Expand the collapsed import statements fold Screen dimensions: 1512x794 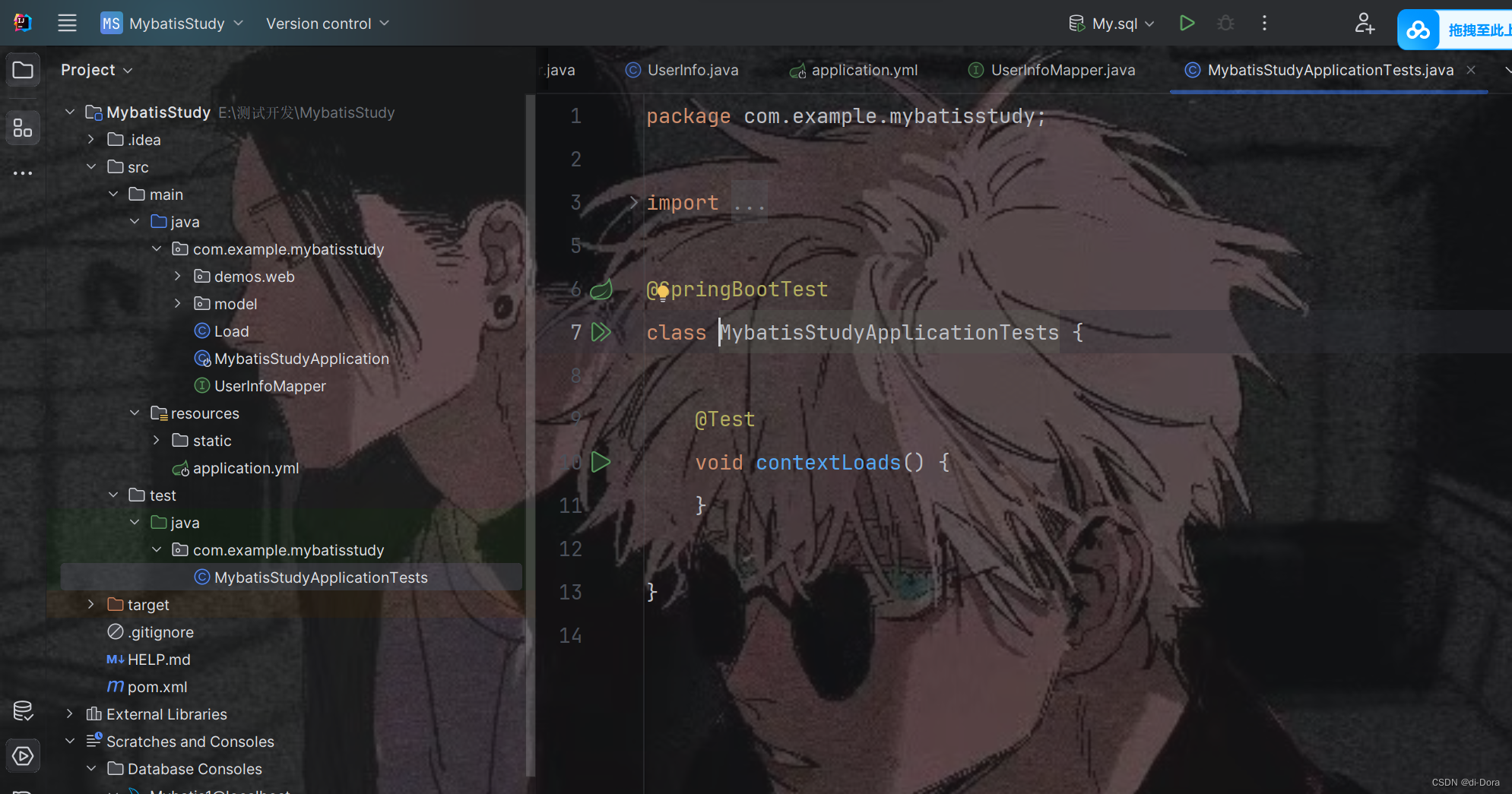click(635, 201)
